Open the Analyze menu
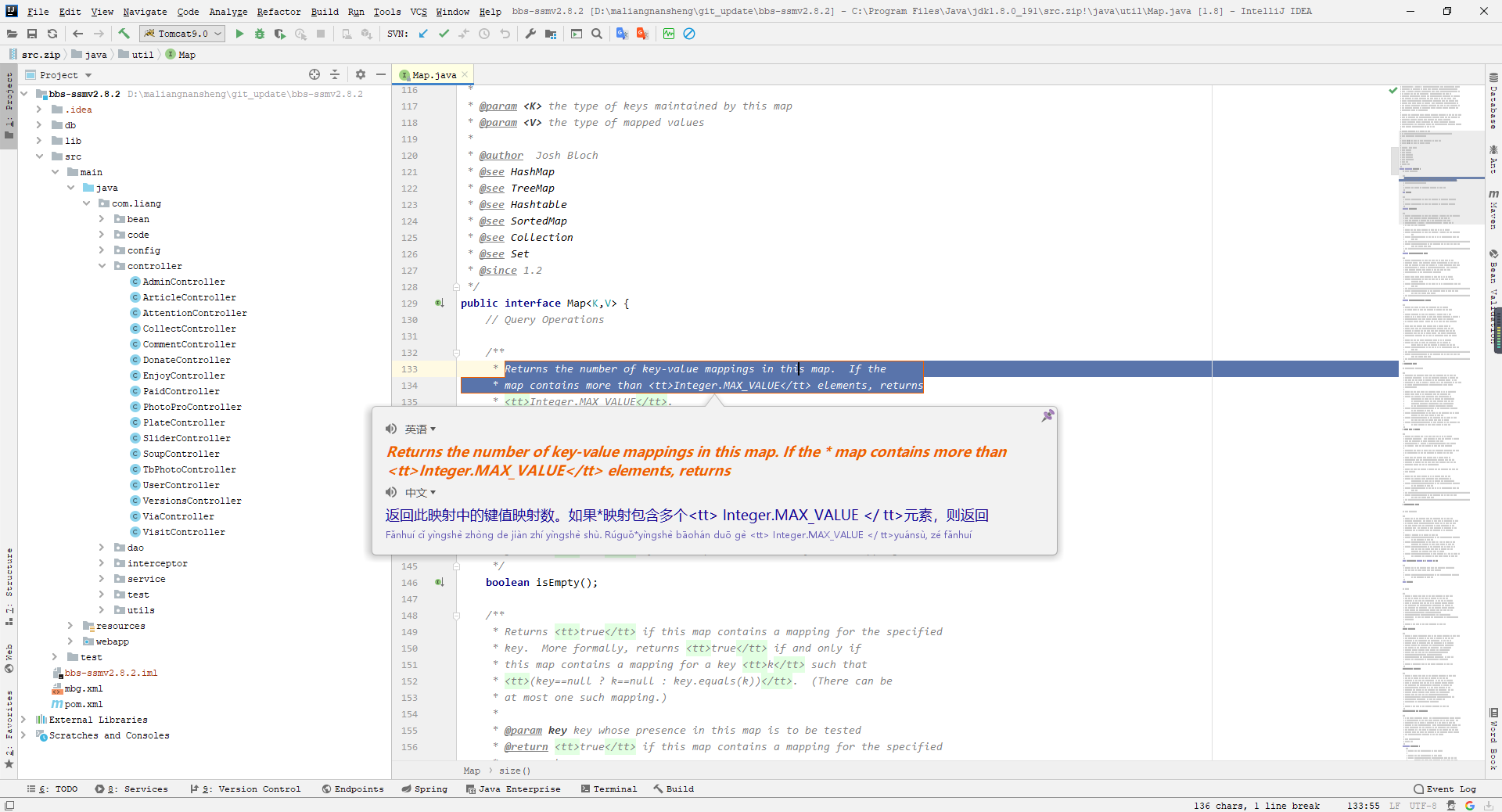1502x812 pixels. click(228, 12)
